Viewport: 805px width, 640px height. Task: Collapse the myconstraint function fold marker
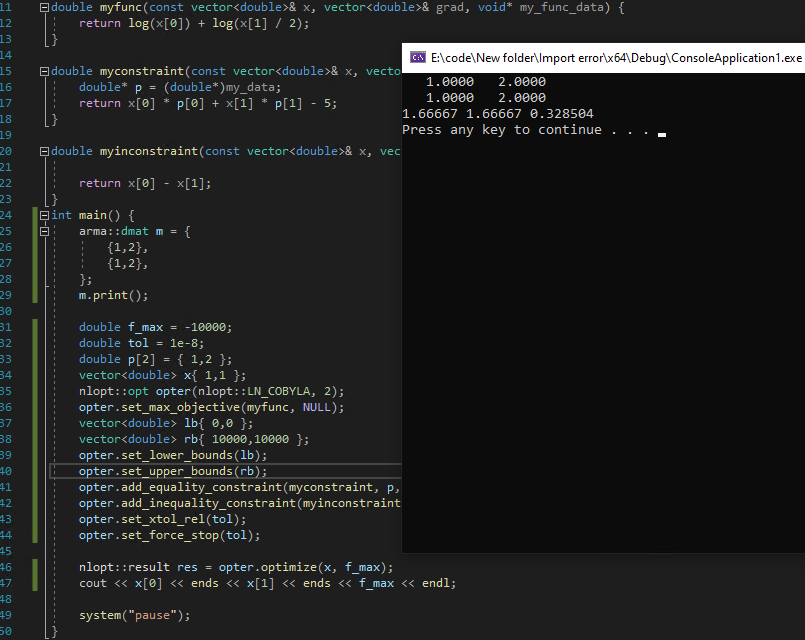point(45,71)
